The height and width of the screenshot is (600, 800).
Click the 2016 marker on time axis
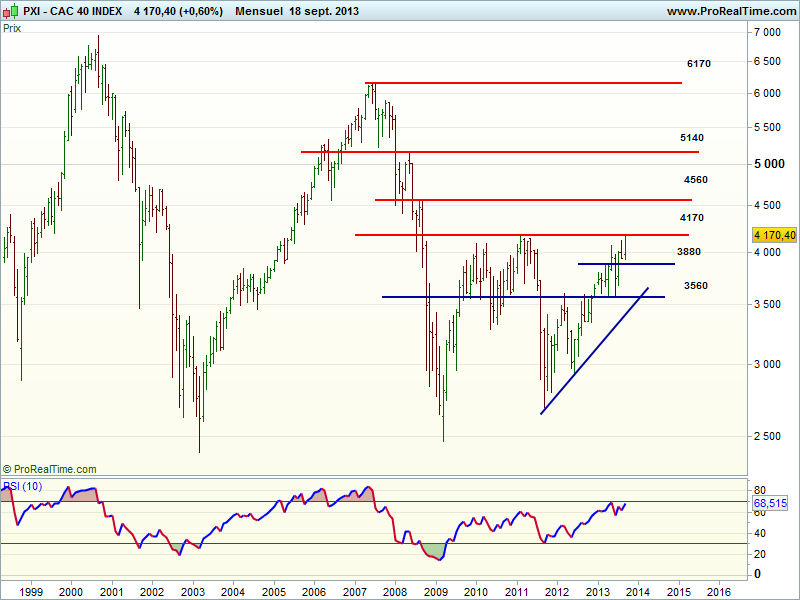[x=718, y=590]
